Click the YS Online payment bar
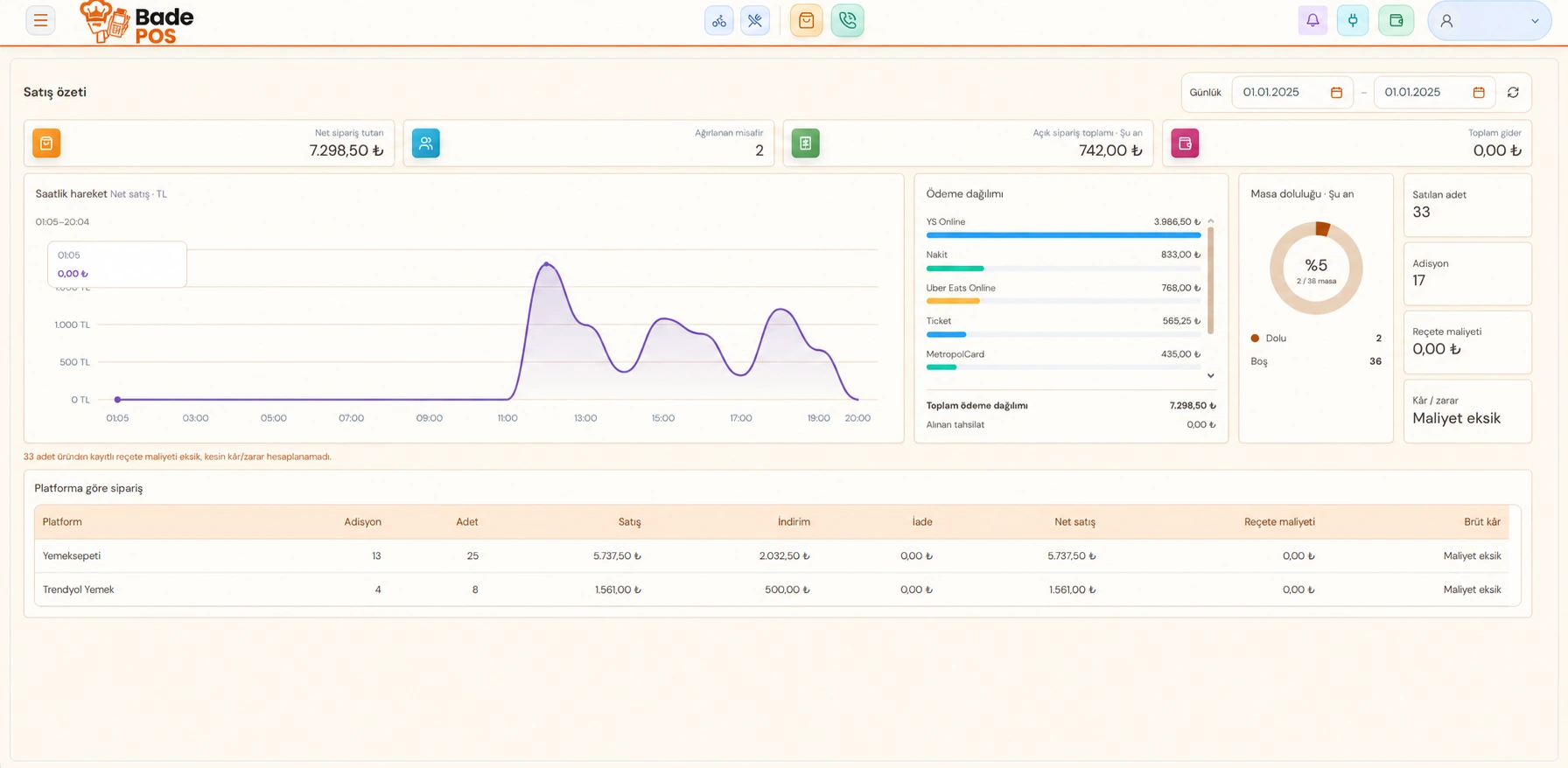The height and width of the screenshot is (768, 1568). click(1063, 235)
